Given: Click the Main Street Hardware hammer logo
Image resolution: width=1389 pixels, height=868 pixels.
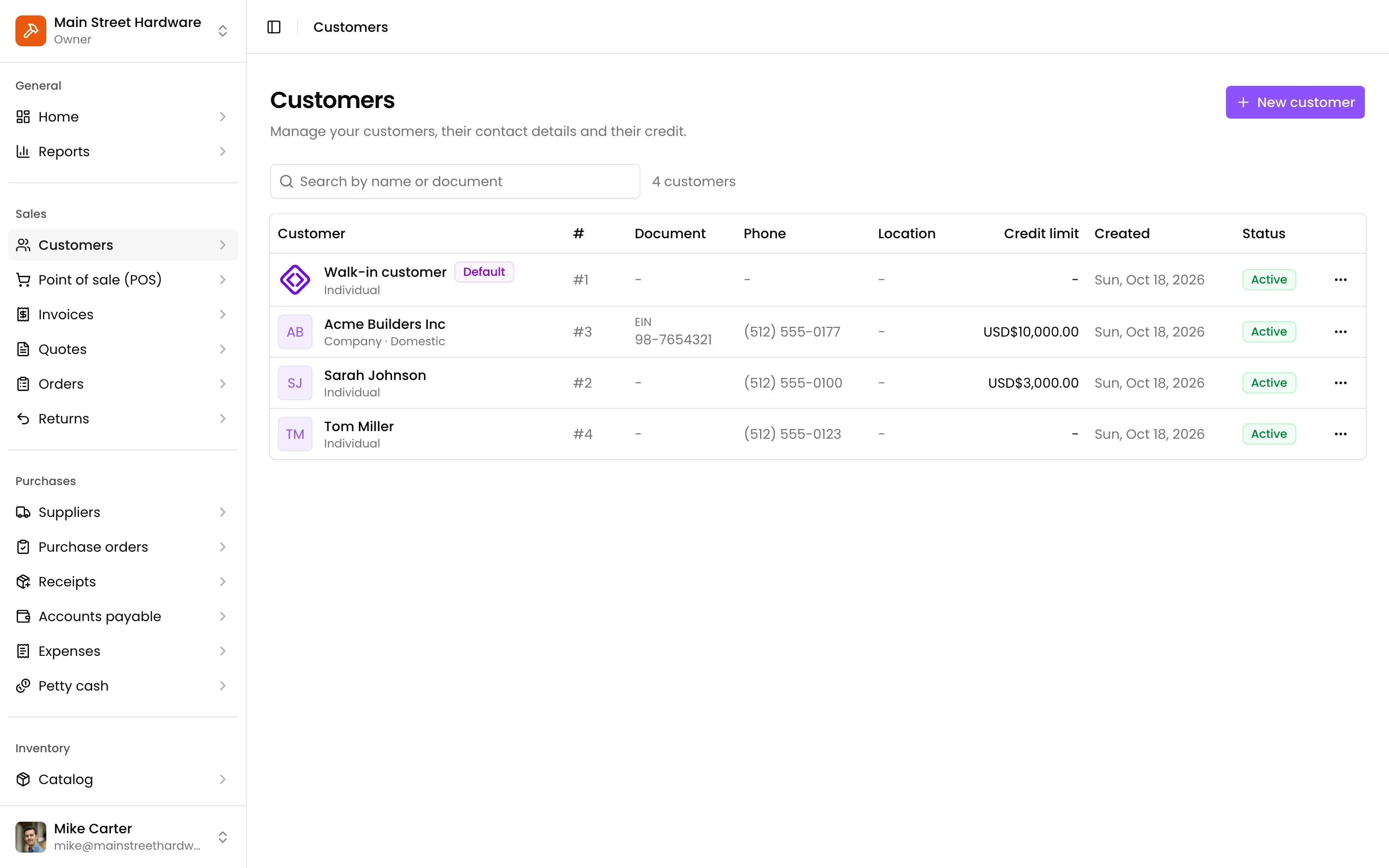Looking at the screenshot, I should pos(30,30).
